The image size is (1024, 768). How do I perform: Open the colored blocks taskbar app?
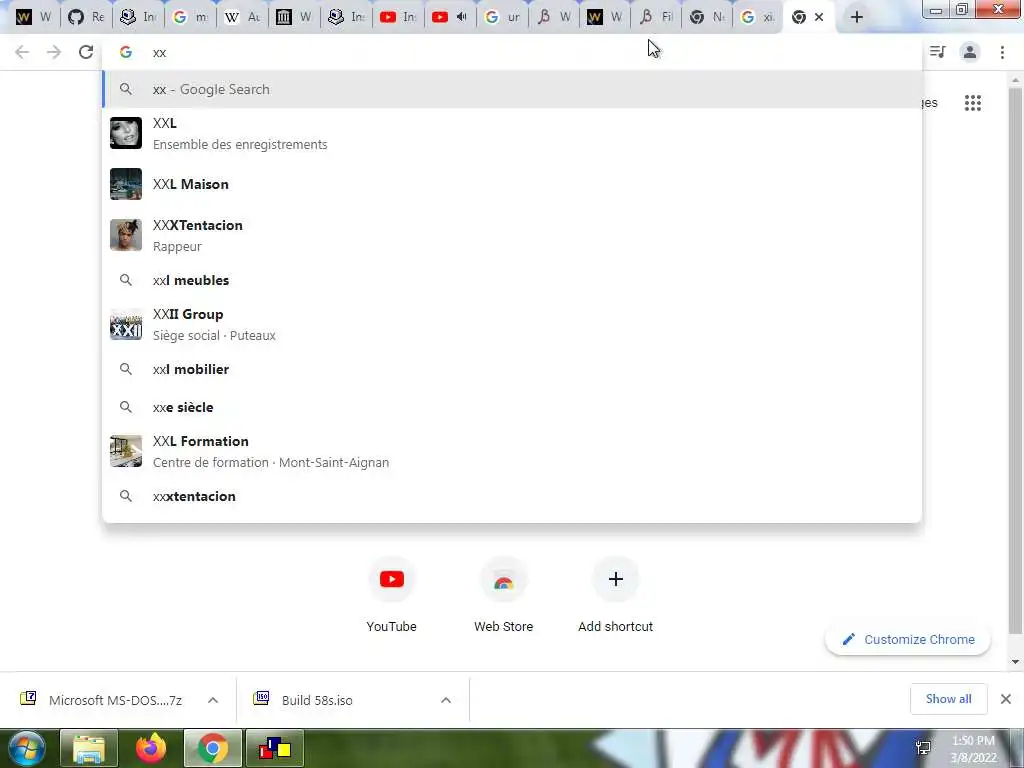tap(274, 748)
